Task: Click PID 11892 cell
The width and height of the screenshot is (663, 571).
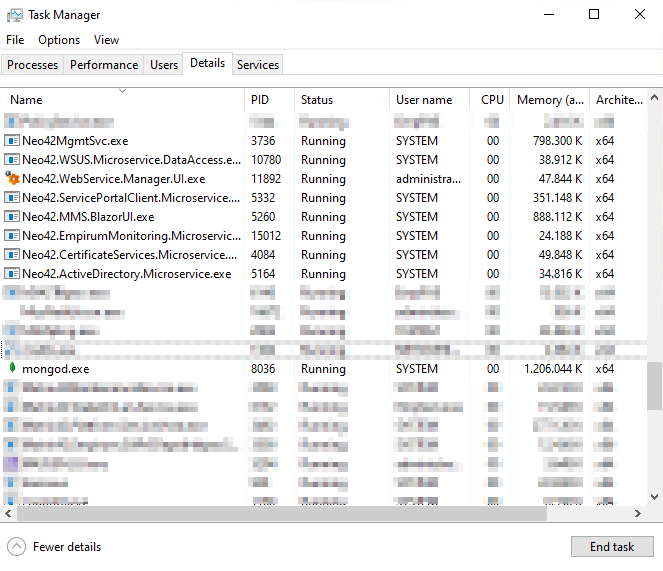Action: [266, 179]
